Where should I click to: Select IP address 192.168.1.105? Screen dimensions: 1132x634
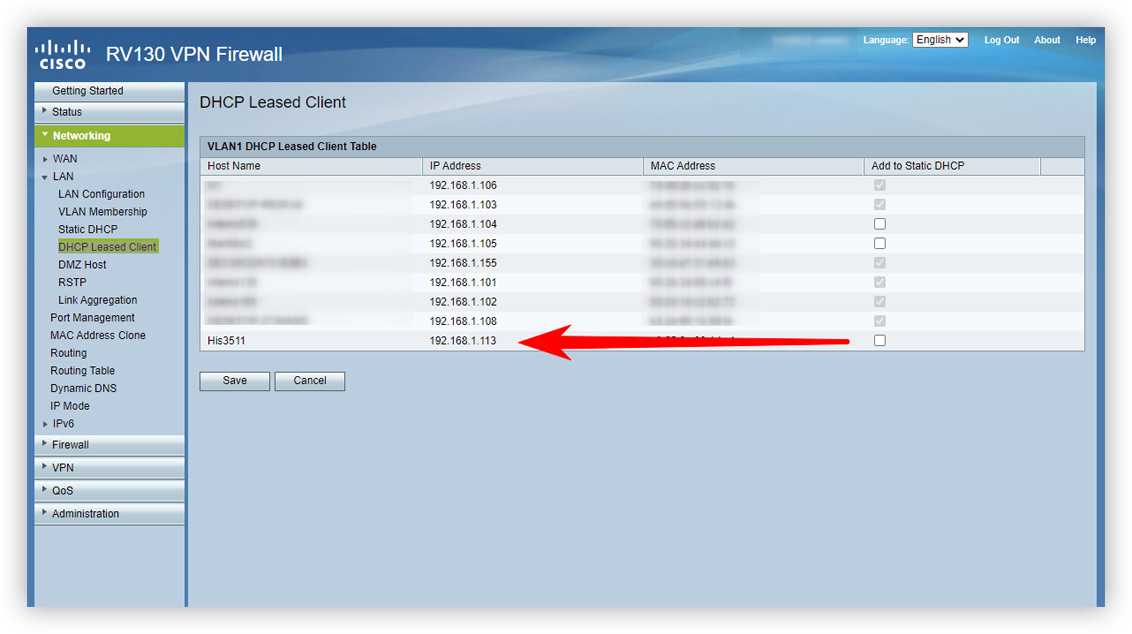(x=463, y=244)
